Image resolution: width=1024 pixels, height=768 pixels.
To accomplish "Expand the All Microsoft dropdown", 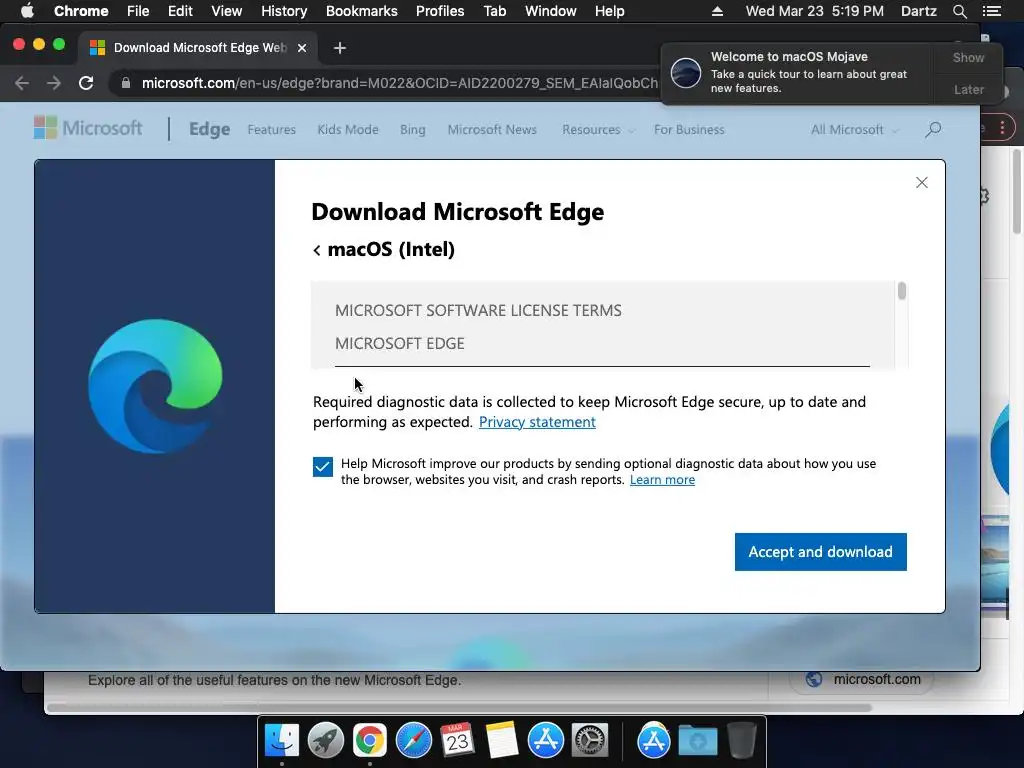I will point(854,129).
